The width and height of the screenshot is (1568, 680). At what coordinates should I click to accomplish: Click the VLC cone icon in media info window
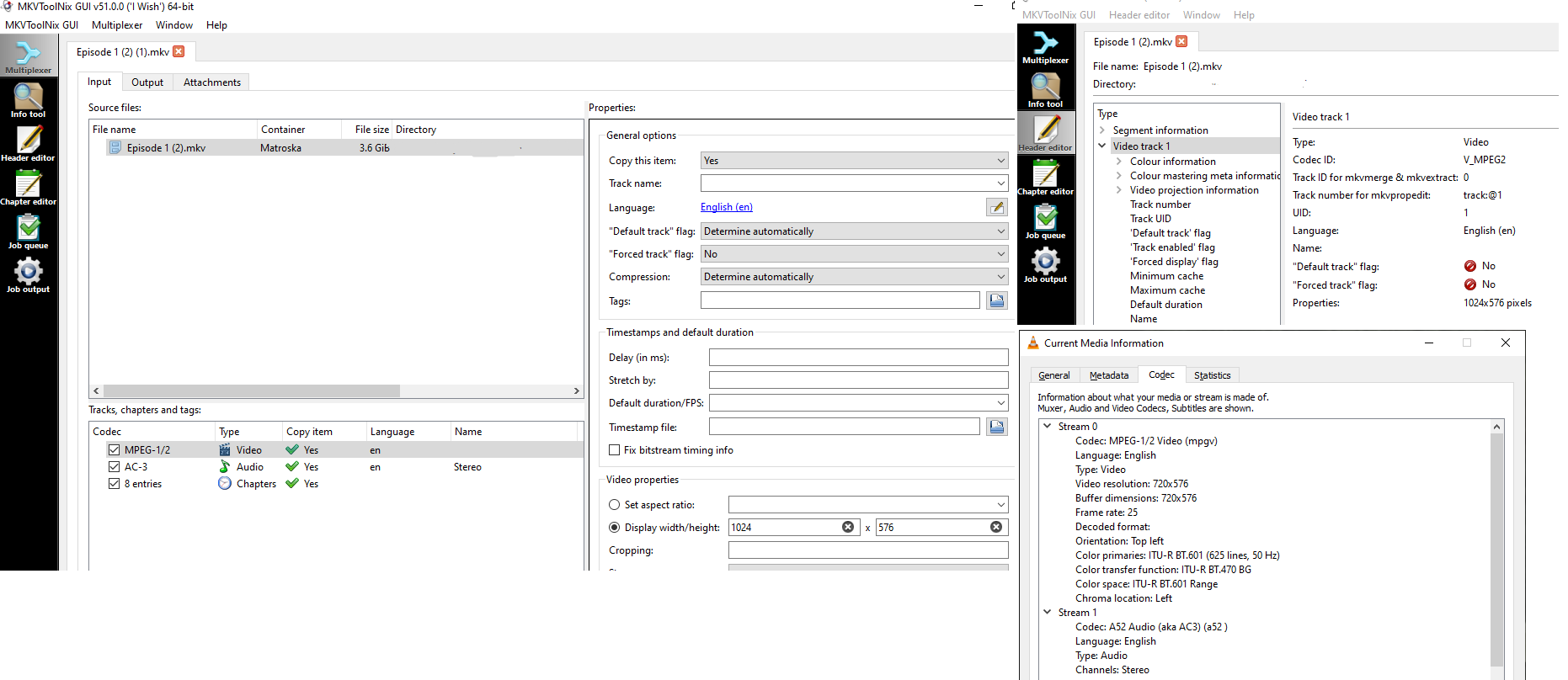[1033, 343]
